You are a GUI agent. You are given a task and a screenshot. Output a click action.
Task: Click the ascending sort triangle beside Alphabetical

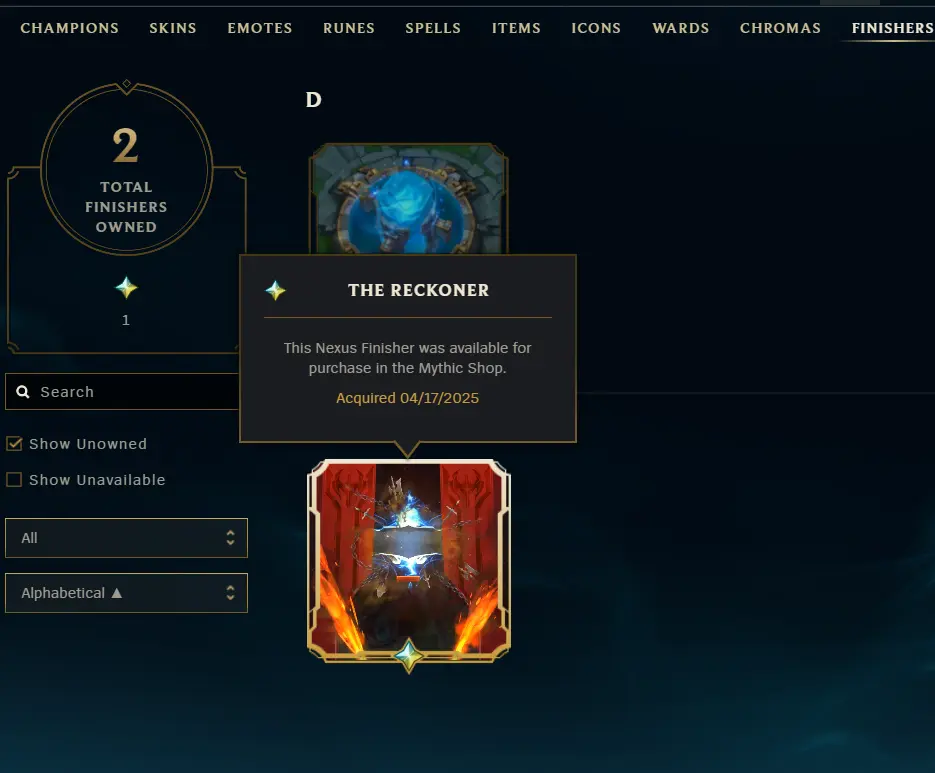(117, 593)
